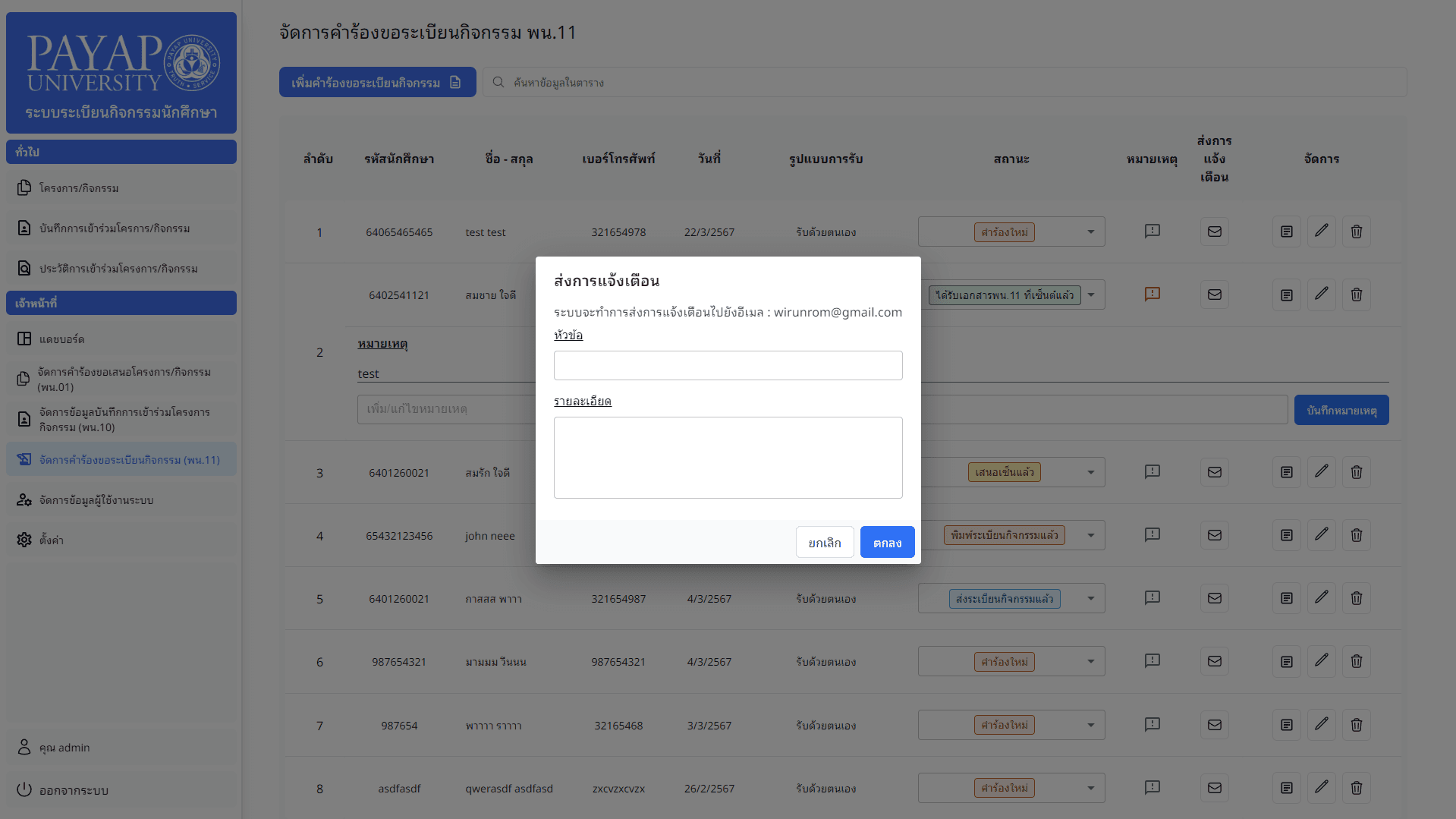Expand status dropdown for row 8
This screenshot has width=1456, height=819.
pyautogui.click(x=1011, y=788)
